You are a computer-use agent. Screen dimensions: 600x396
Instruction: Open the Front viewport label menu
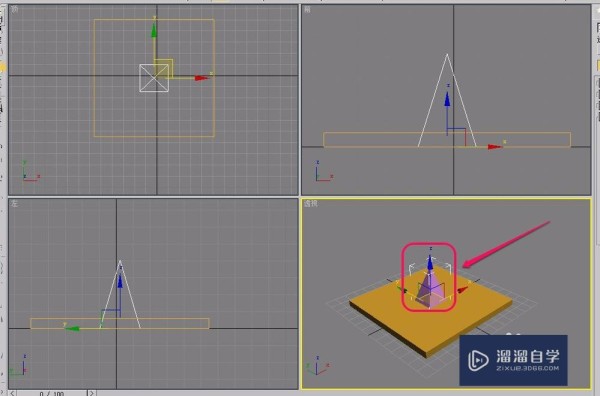(307, 9)
